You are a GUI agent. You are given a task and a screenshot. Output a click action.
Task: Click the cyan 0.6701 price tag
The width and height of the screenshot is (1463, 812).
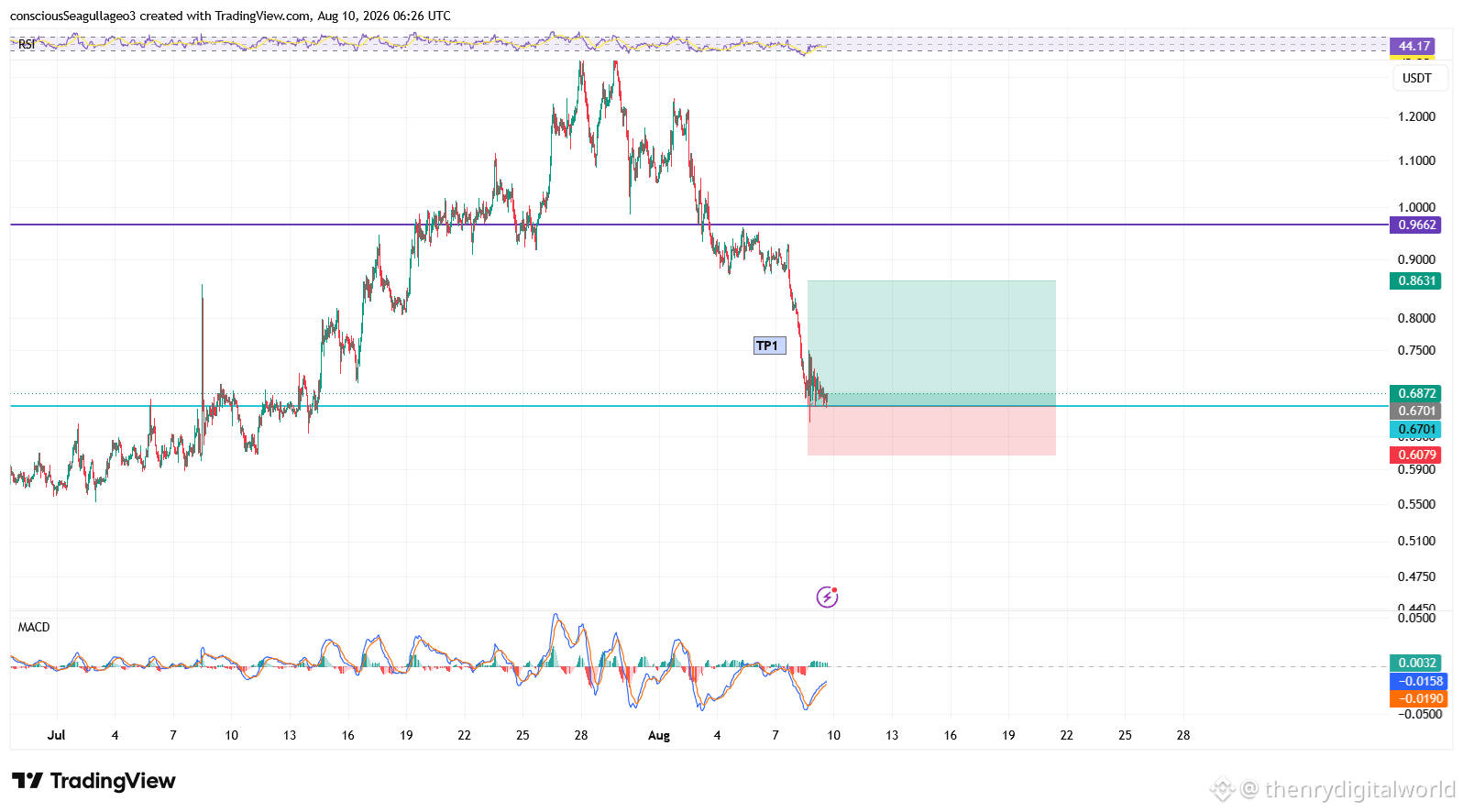pyautogui.click(x=1415, y=429)
